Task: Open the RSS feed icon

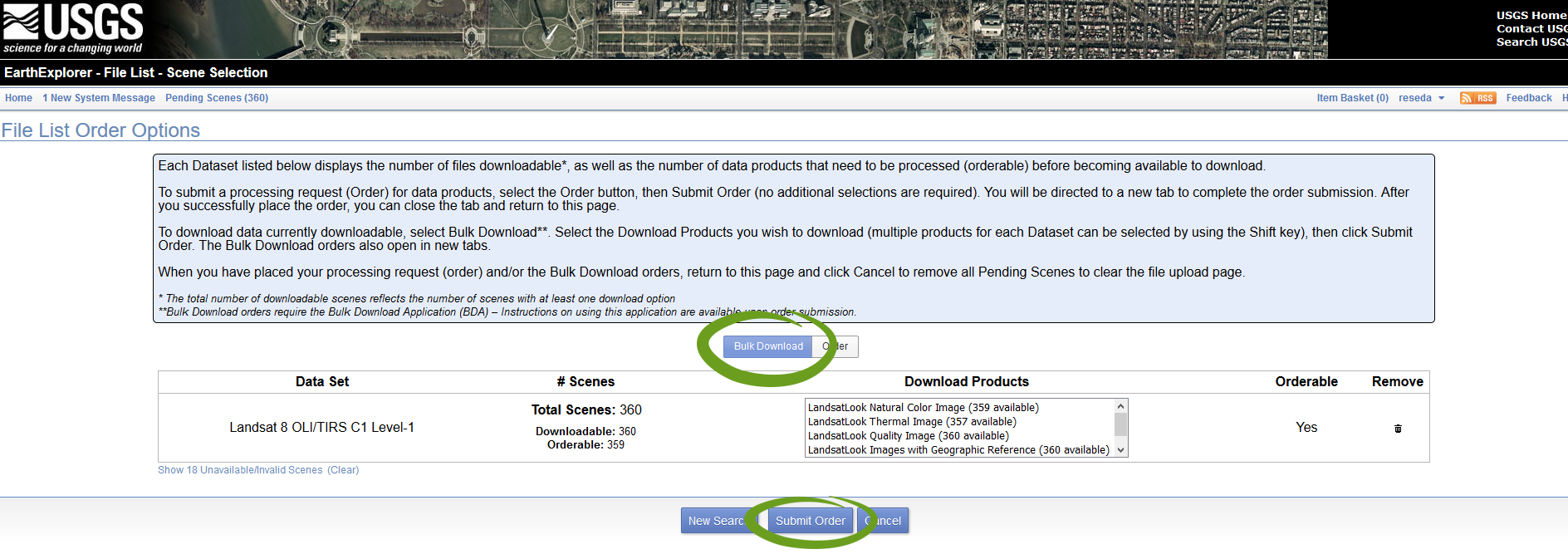Action: [1477, 98]
